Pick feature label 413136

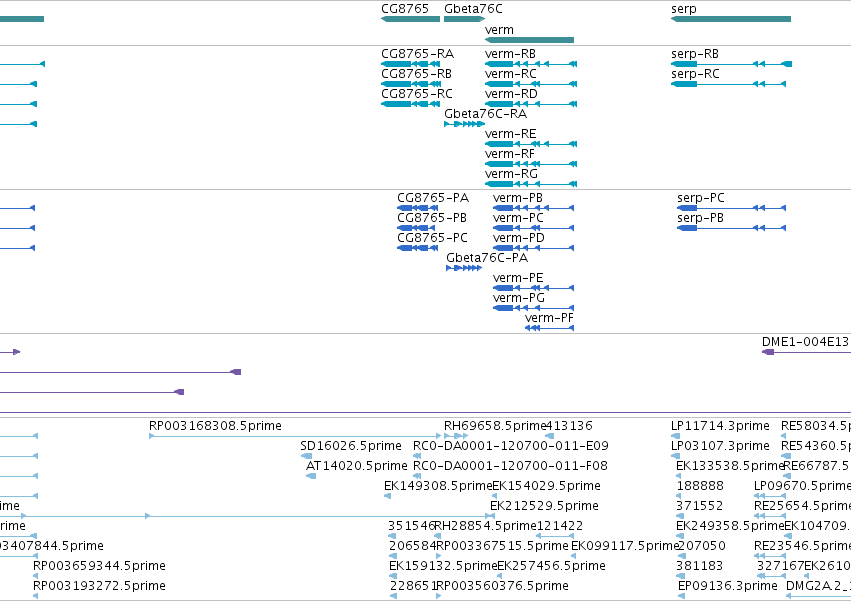tap(569, 426)
